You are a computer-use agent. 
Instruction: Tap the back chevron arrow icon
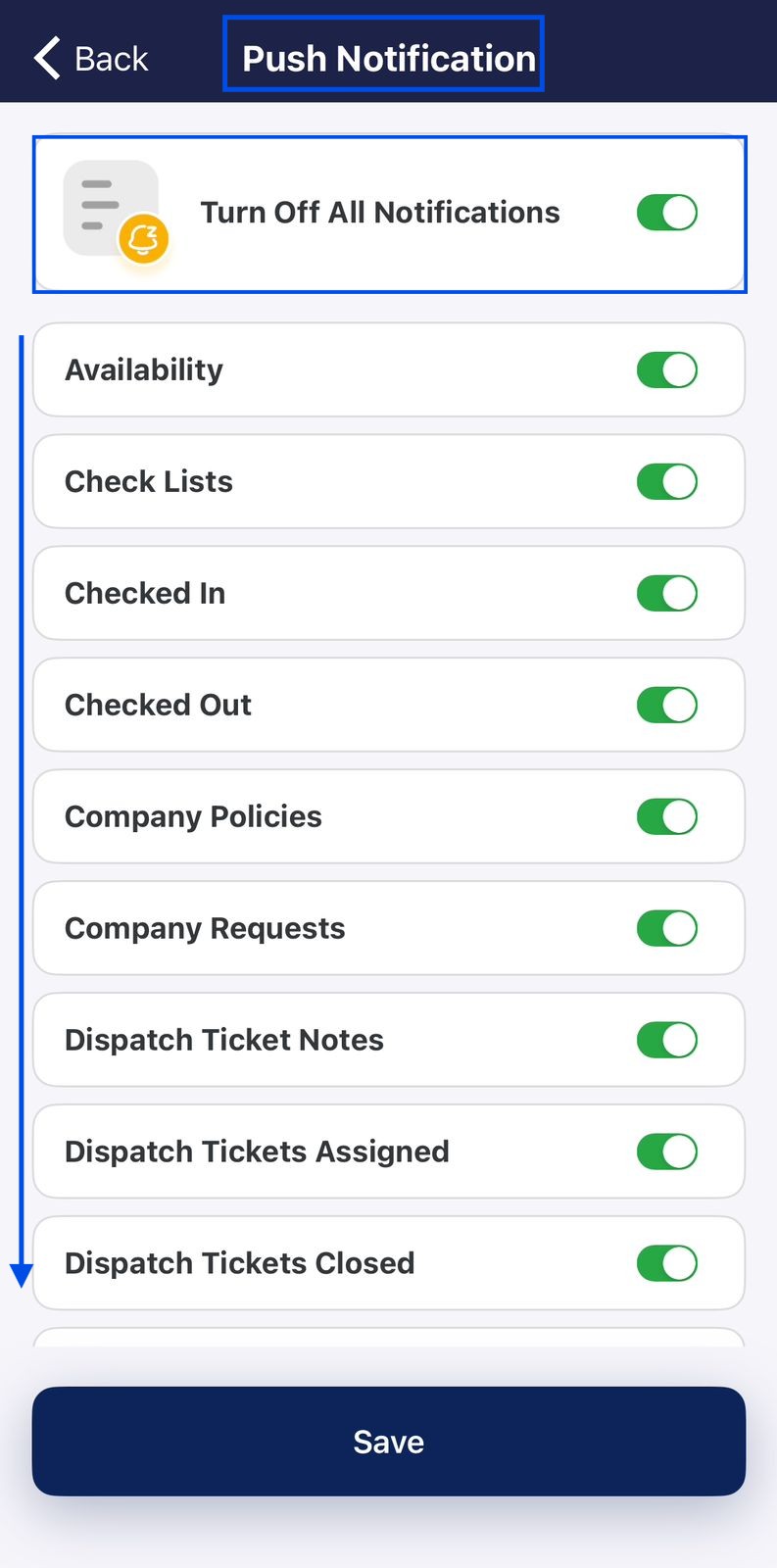pos(47,58)
